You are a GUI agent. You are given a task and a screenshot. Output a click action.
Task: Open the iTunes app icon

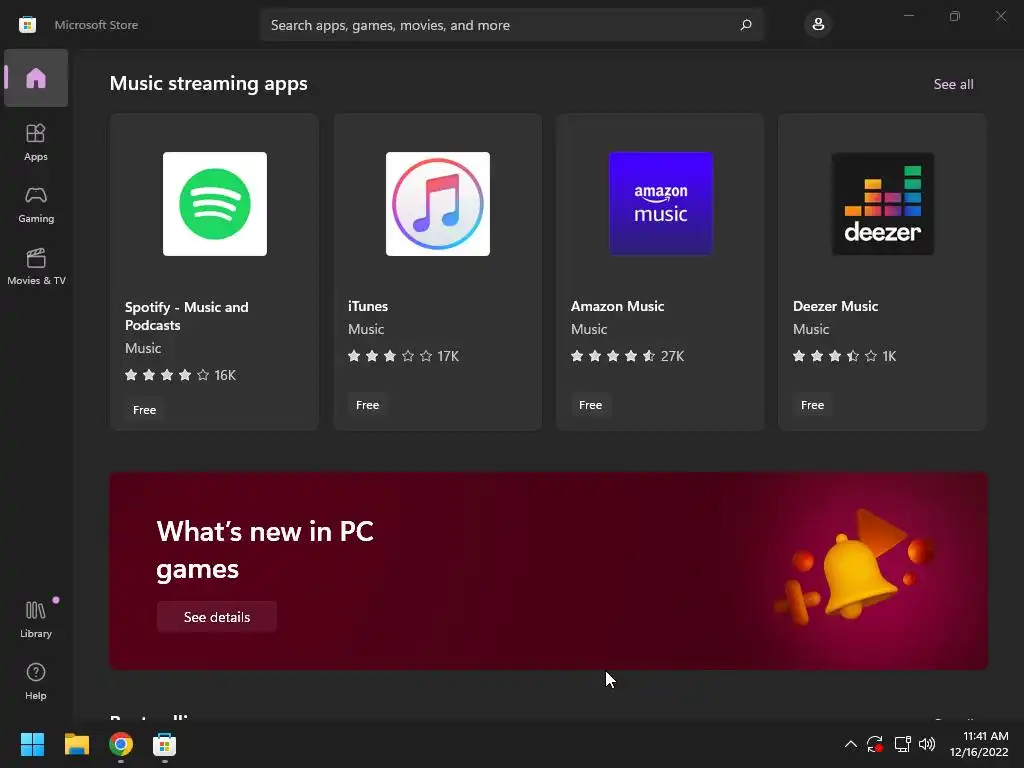pos(438,204)
